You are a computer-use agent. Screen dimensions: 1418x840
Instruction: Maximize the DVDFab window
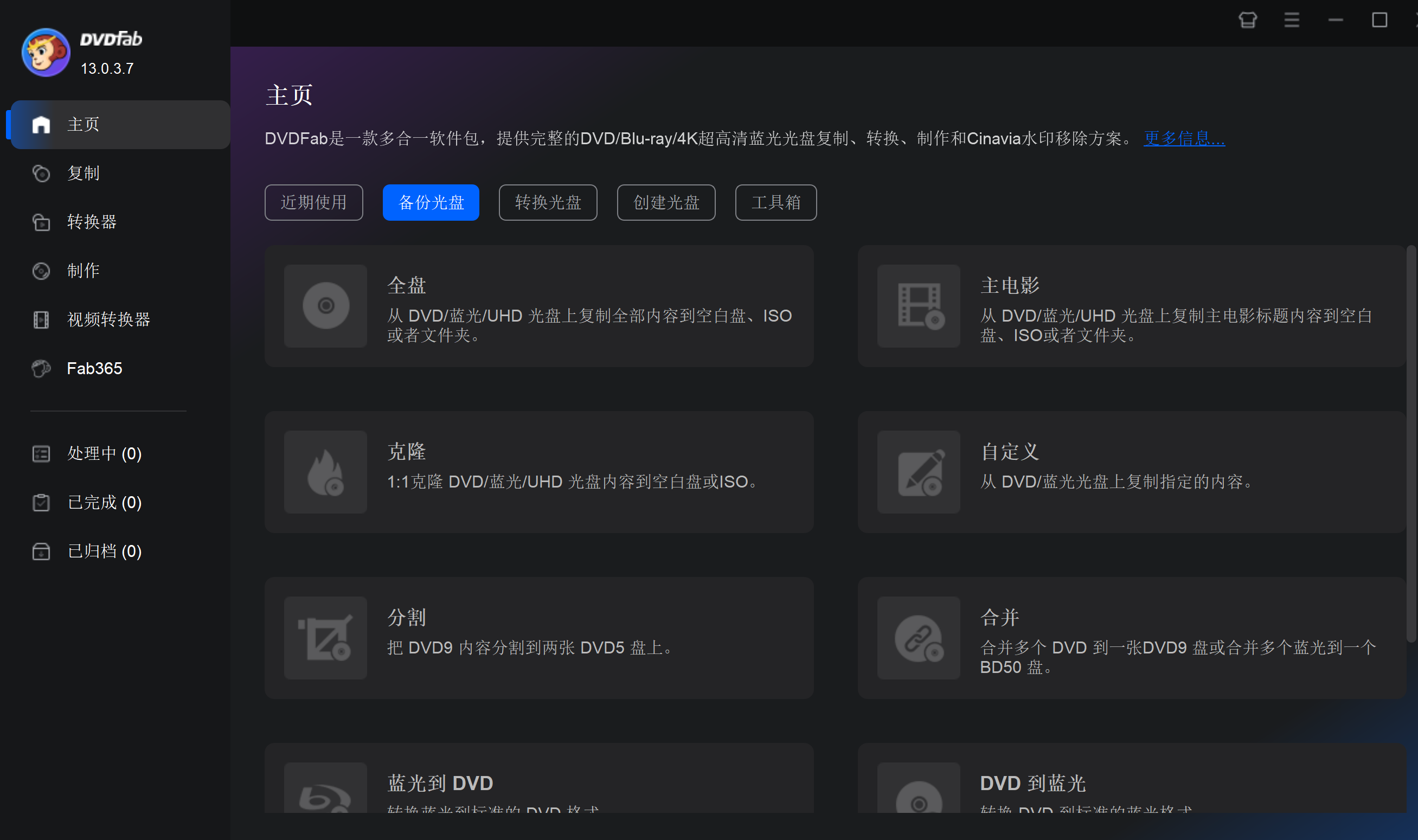[x=1379, y=21]
